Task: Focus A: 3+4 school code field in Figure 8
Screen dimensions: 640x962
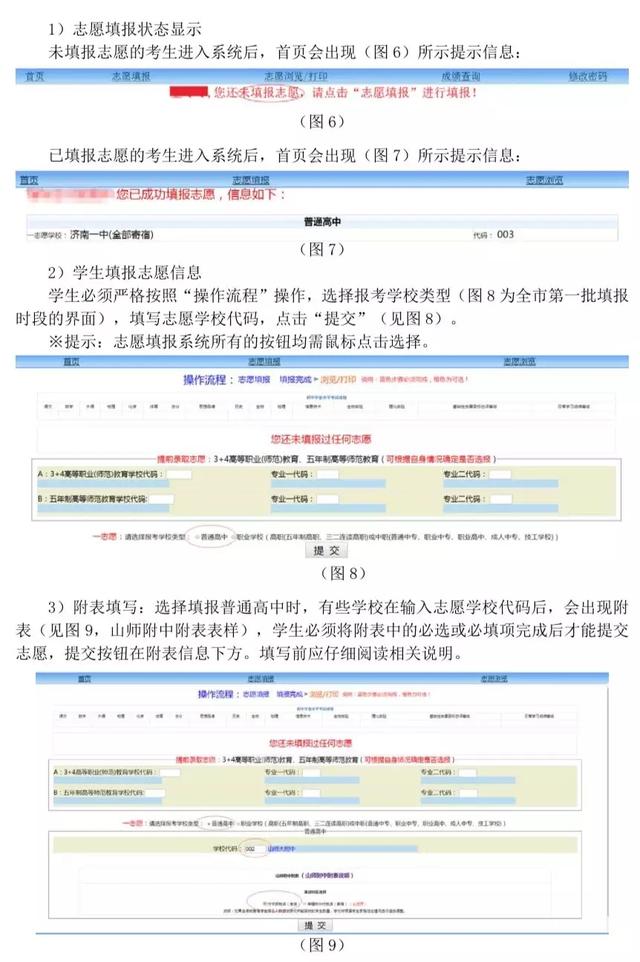Action: click(x=179, y=474)
